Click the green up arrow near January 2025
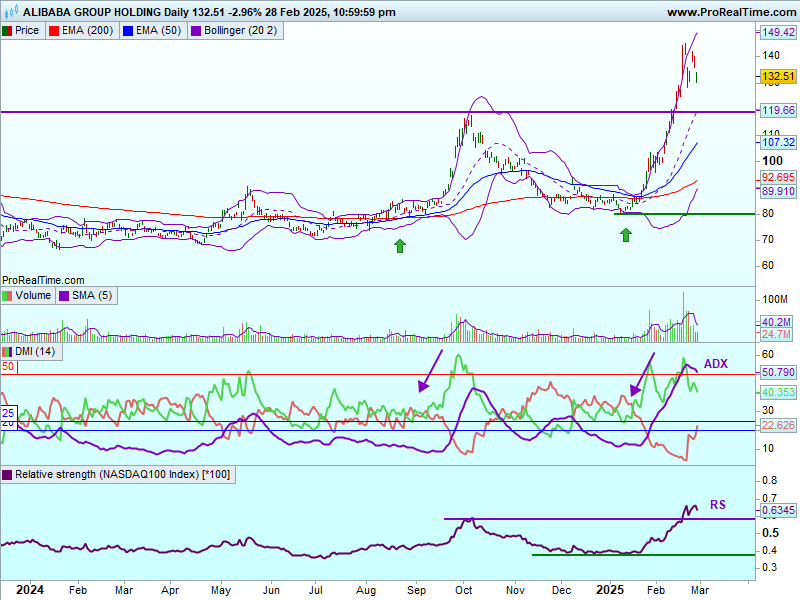 pos(626,235)
